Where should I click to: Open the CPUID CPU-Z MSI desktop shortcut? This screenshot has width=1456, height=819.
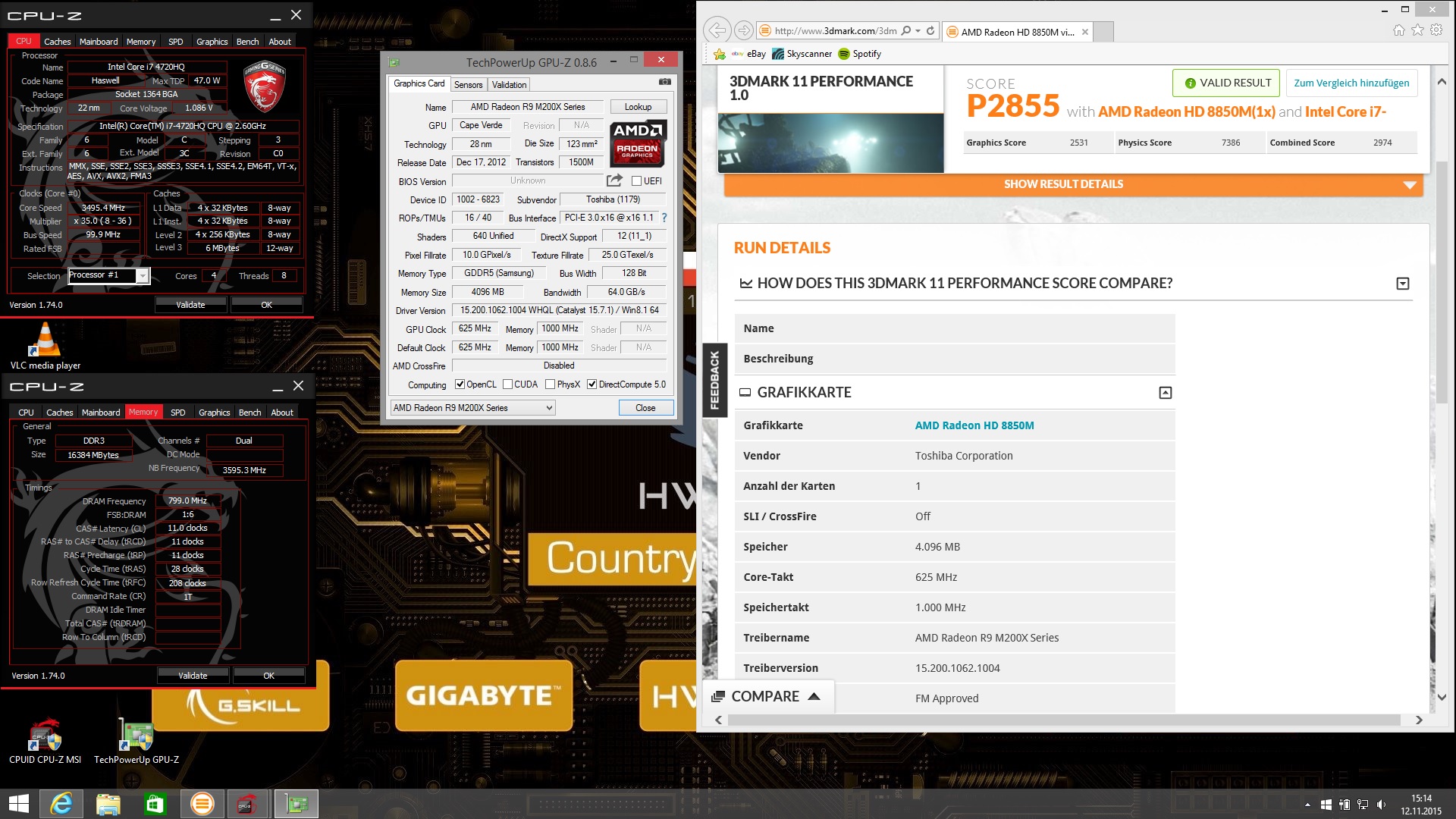point(45,741)
